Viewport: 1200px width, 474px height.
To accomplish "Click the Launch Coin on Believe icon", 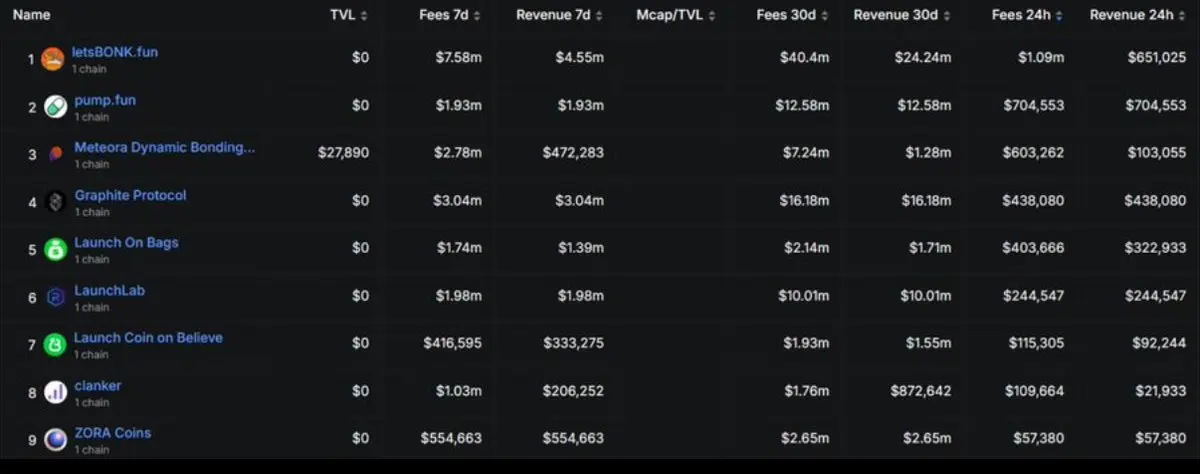I will 56,345.
